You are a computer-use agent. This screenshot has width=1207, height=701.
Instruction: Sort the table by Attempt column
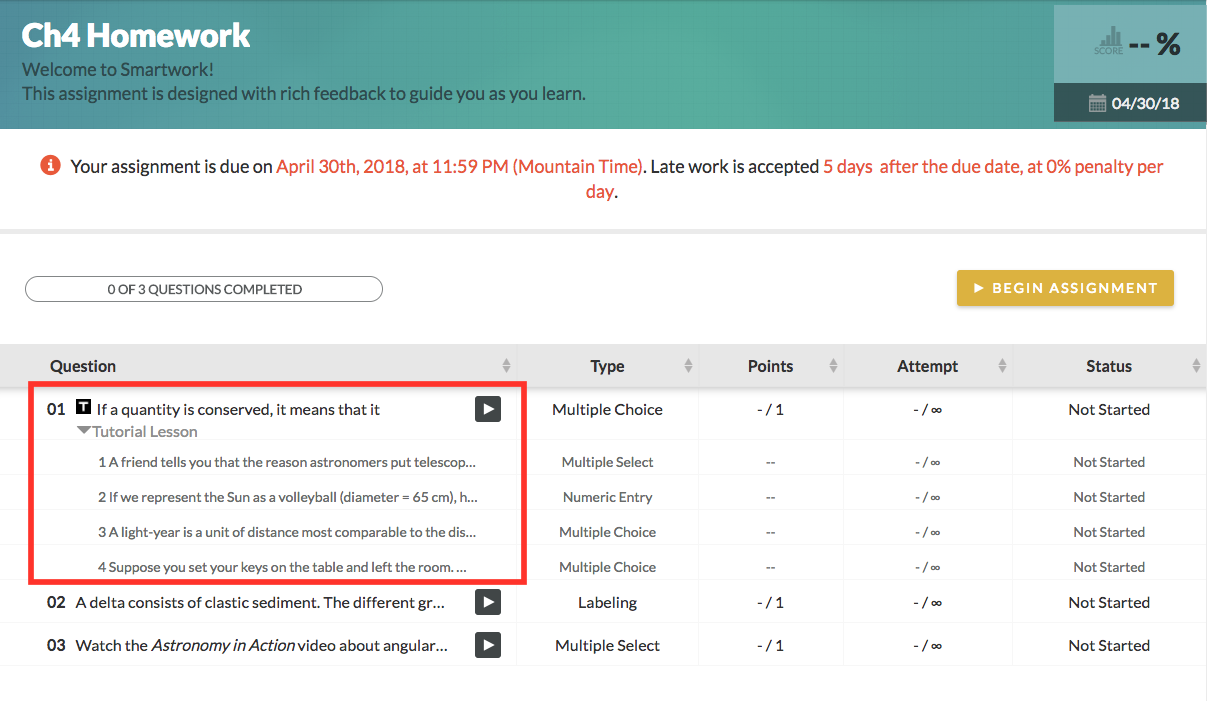click(1002, 366)
